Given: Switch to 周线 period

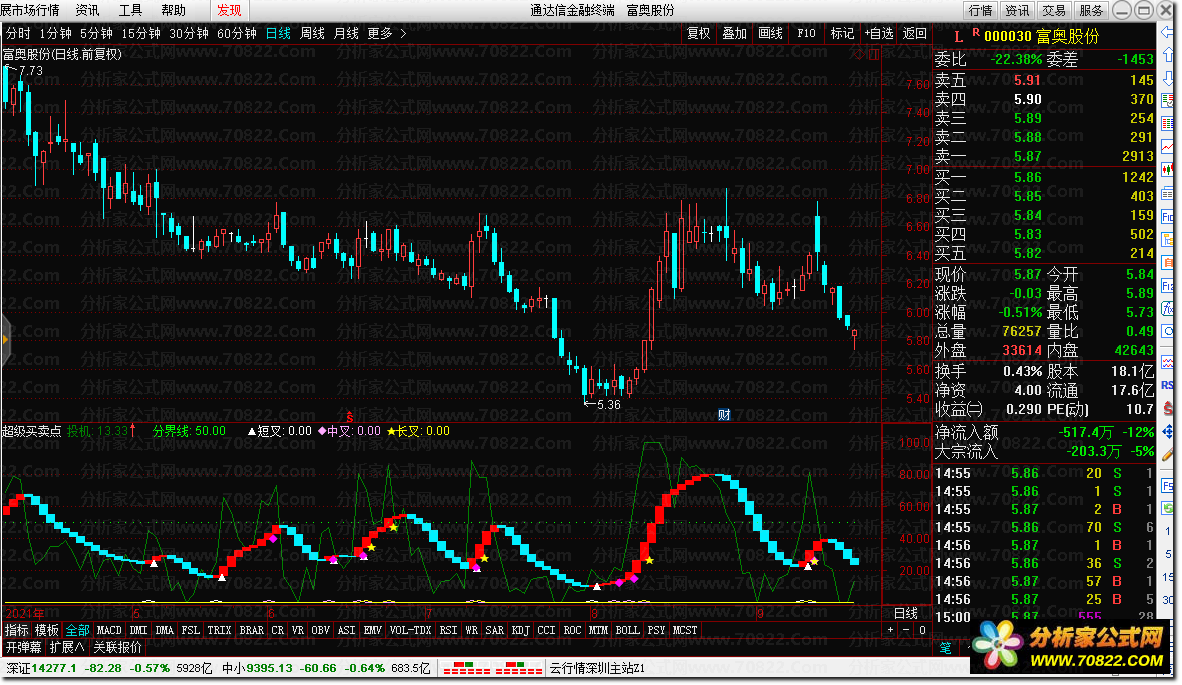Looking at the screenshot, I should coord(312,33).
